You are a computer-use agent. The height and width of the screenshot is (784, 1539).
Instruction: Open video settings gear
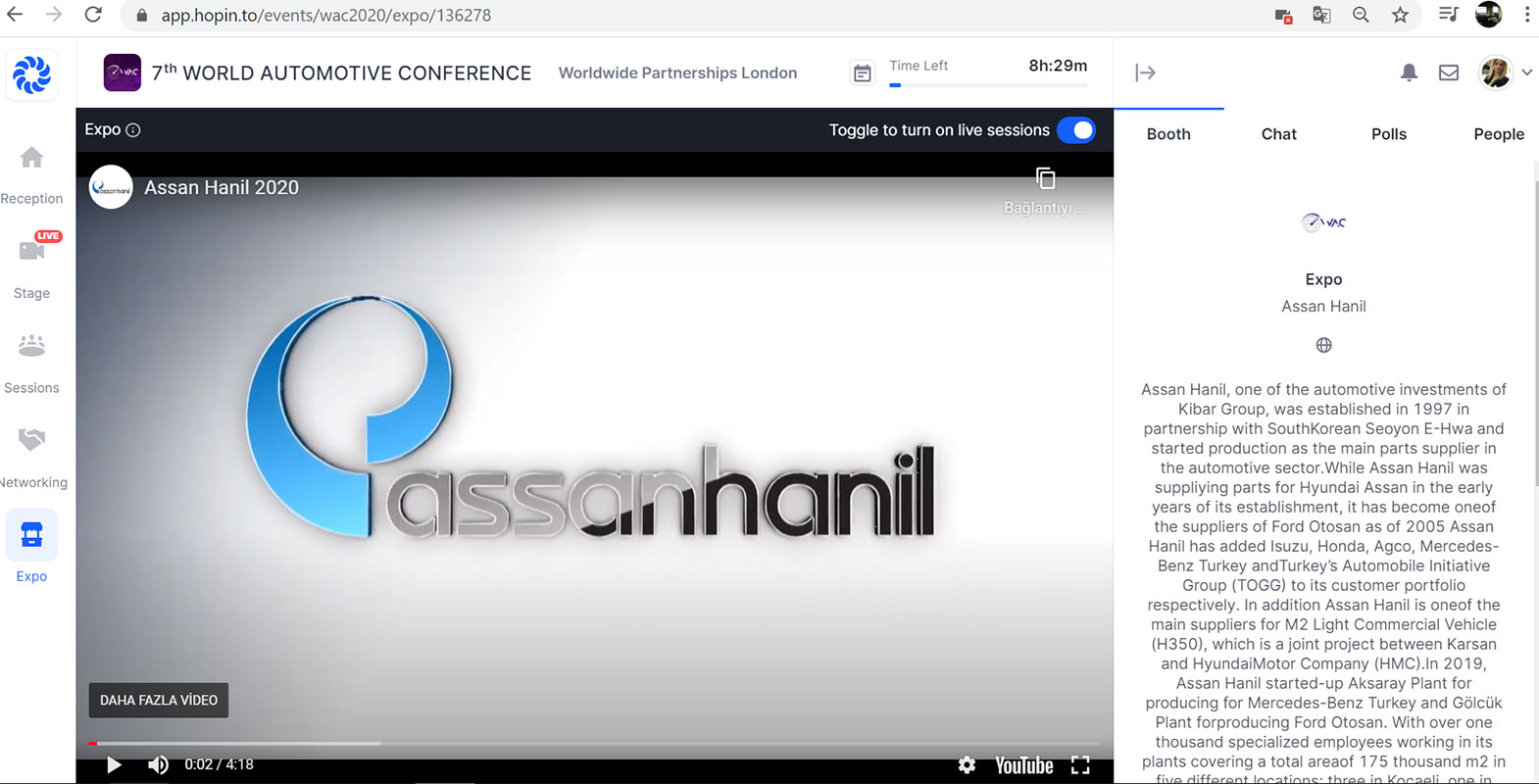coord(967,765)
